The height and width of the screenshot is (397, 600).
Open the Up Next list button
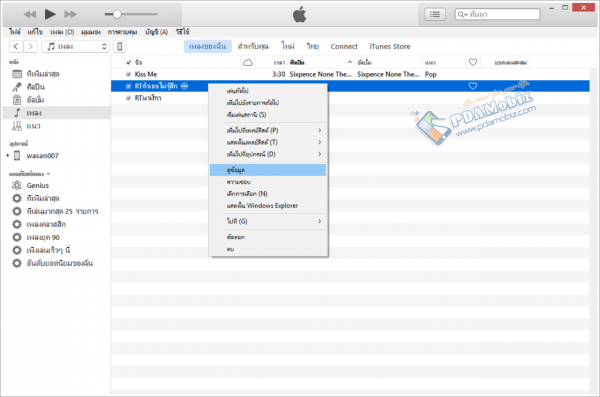(435, 14)
